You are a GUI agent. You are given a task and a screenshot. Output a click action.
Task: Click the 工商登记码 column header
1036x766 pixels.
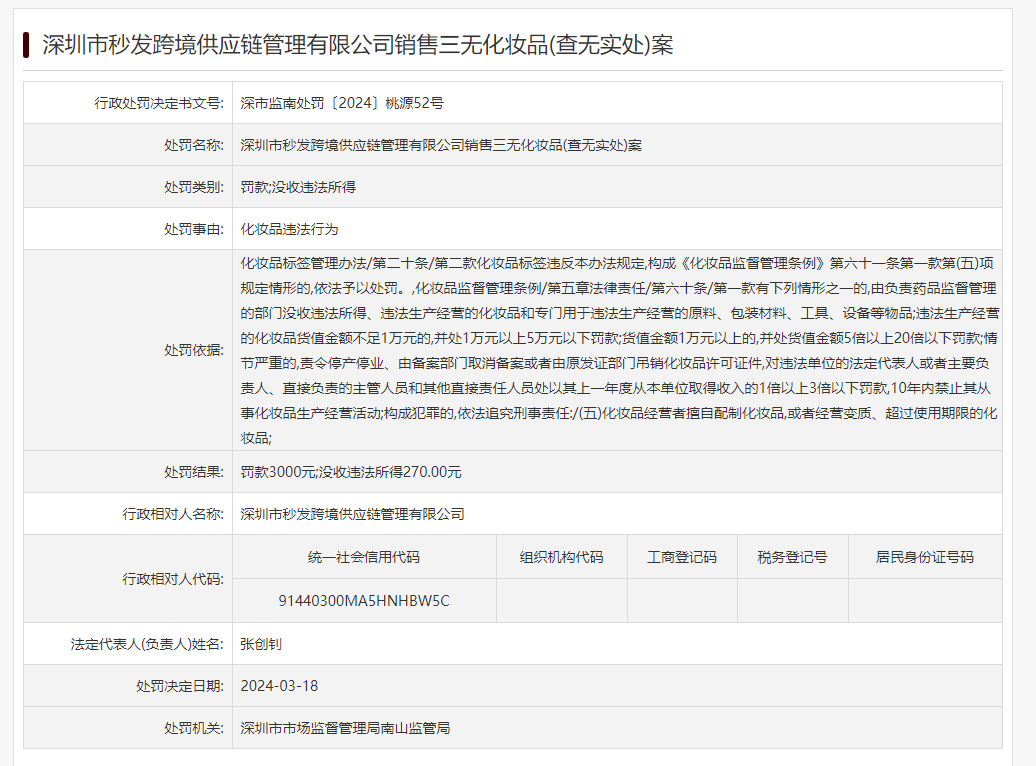(682, 557)
